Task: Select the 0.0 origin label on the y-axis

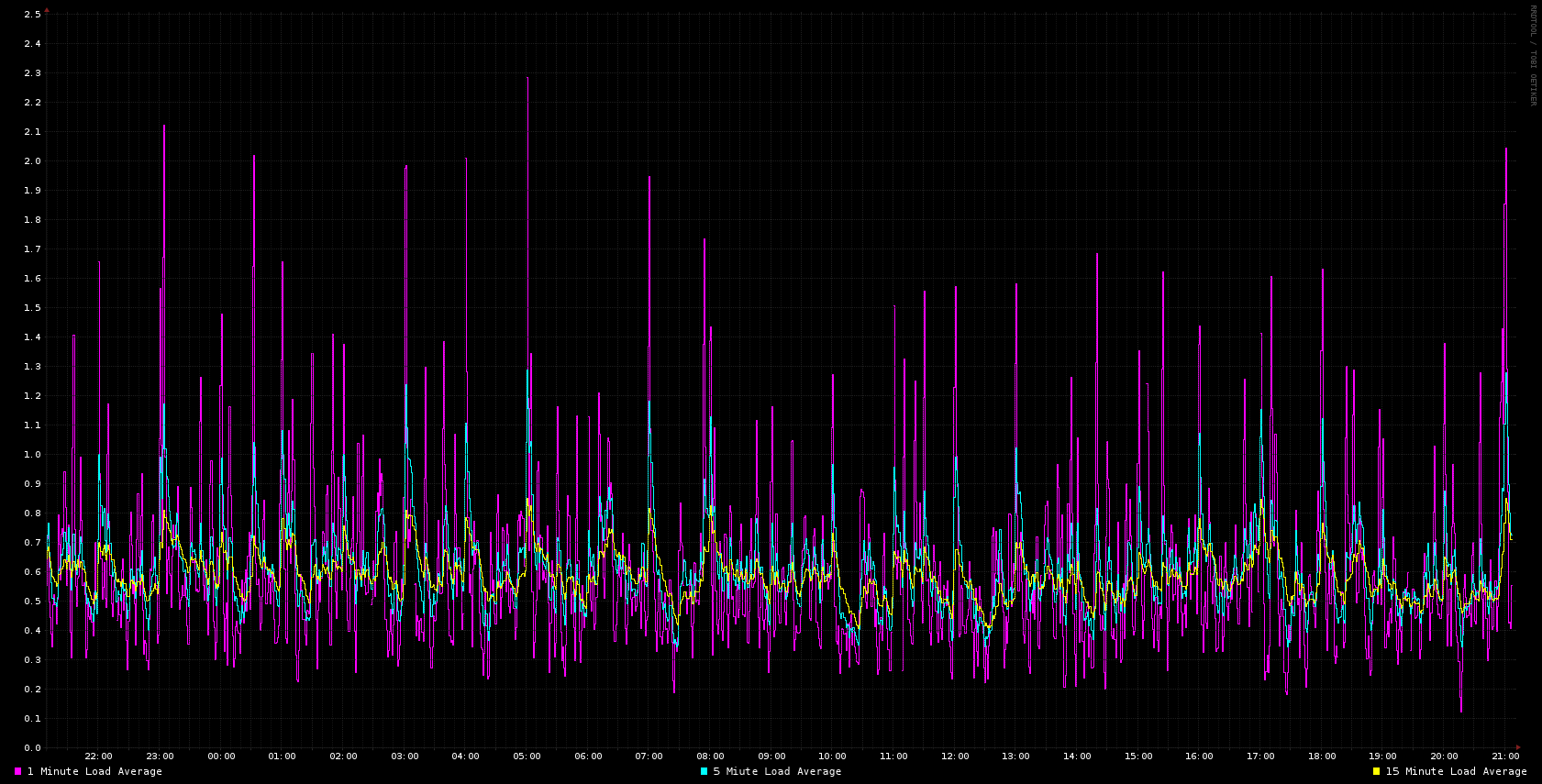Action: 32,748
